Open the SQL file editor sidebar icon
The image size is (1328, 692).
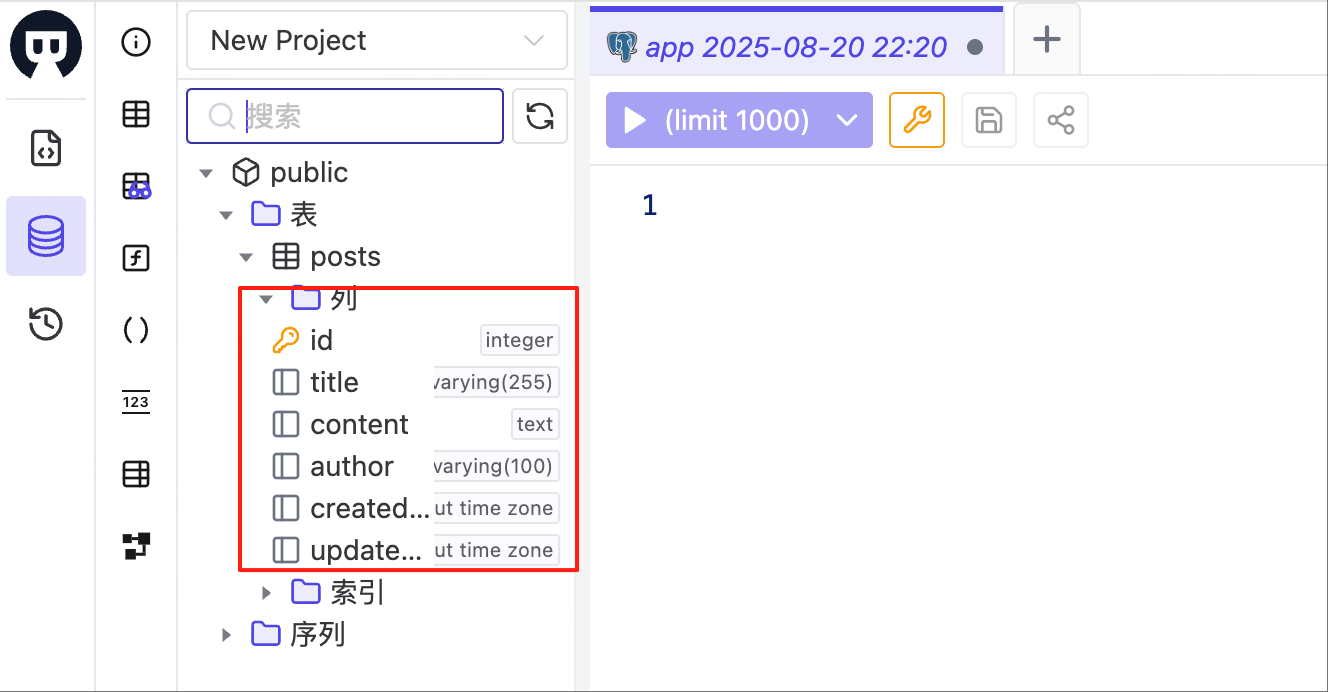tap(46, 148)
